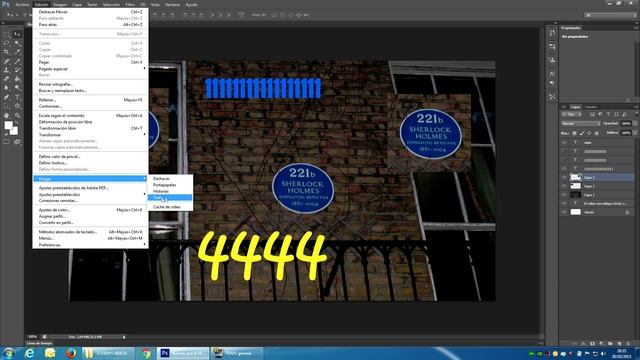Select the Dodge tool

click(x=17, y=88)
